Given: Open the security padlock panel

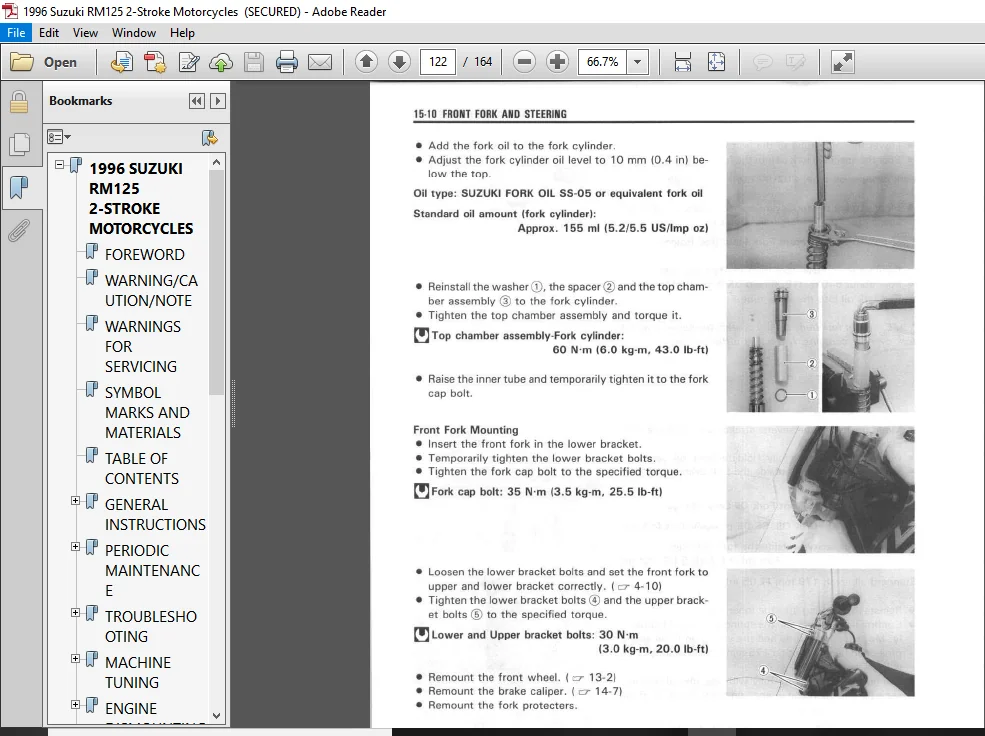Looking at the screenshot, I should (x=19, y=102).
